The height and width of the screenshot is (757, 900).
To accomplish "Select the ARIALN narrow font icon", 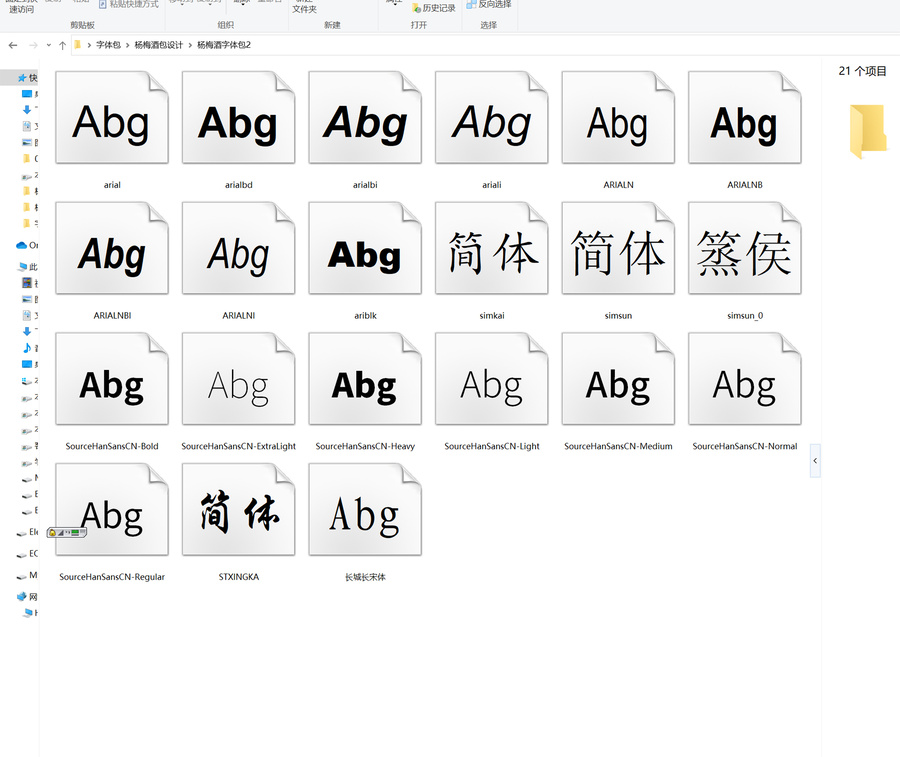I will 618,118.
